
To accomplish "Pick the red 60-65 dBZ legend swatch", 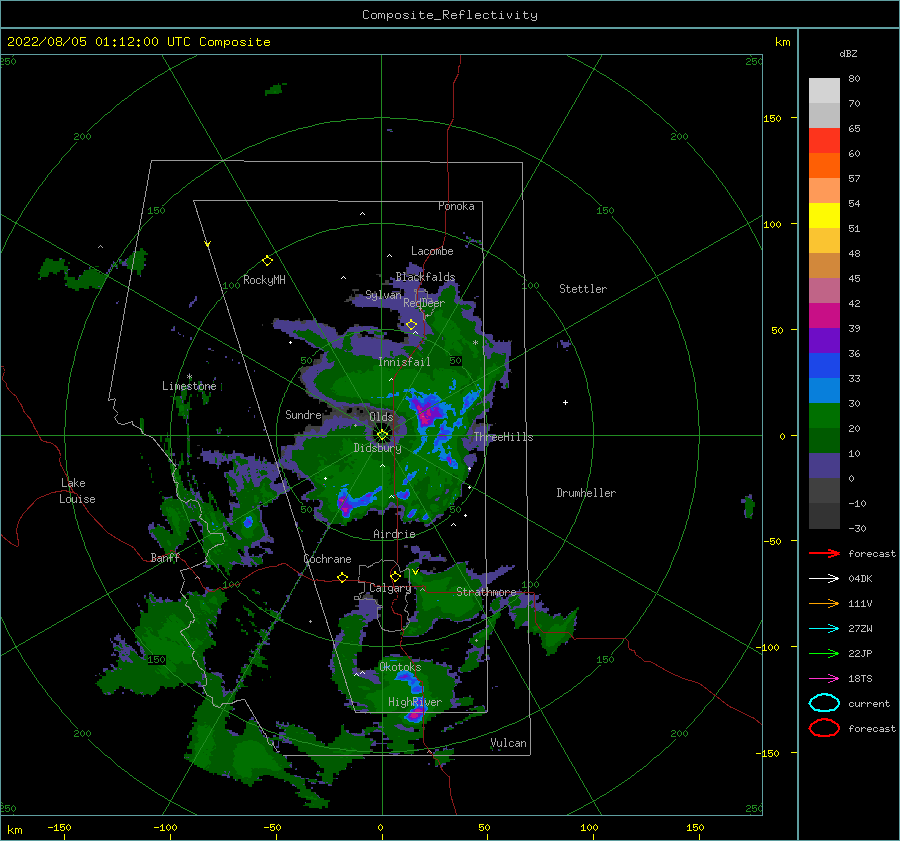I will pos(824,140).
